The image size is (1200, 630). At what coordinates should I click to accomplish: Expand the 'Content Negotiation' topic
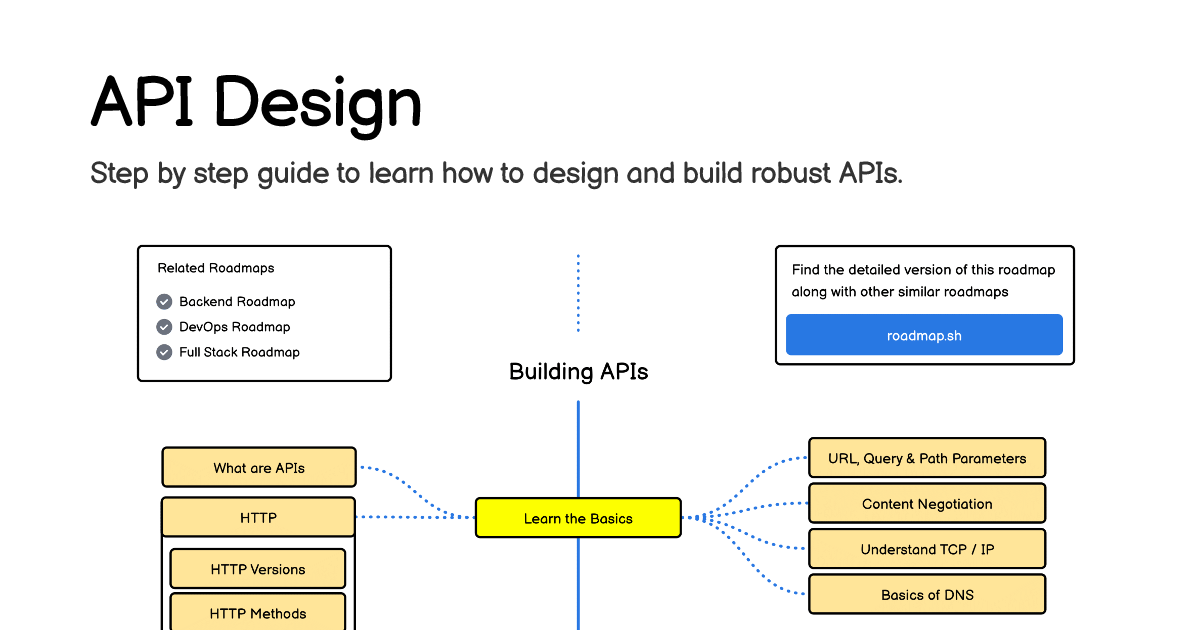926,503
